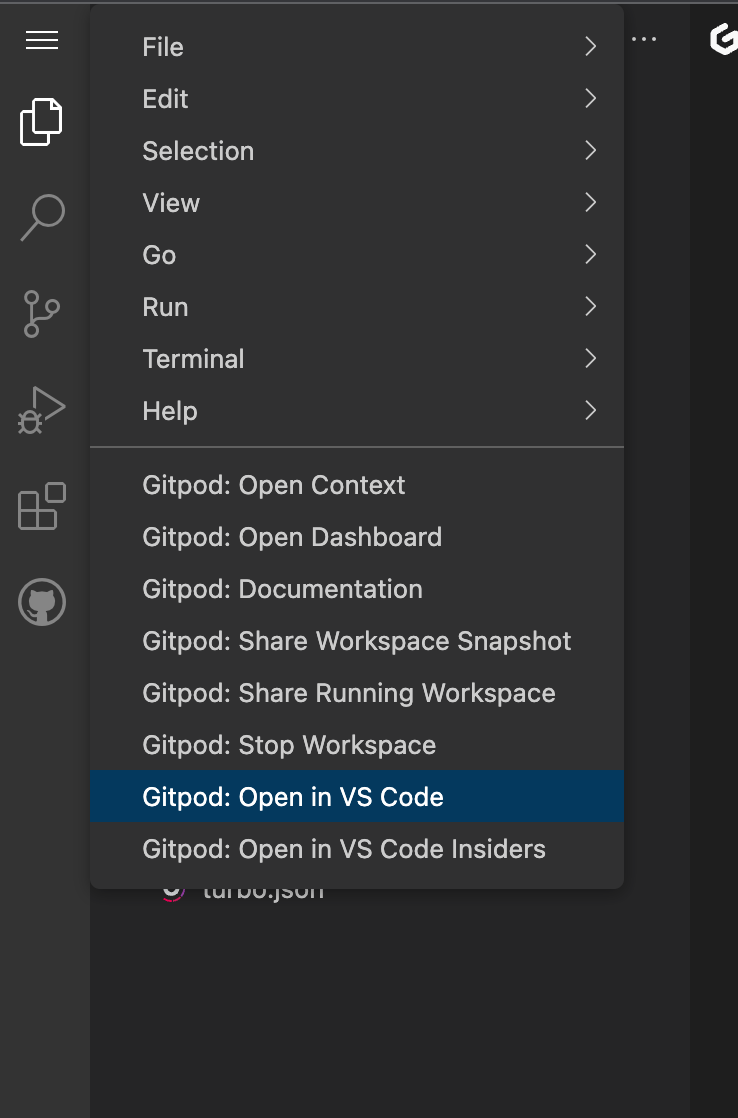The image size is (738, 1118).
Task: Open the Run and Debug panel
Action: (41, 408)
